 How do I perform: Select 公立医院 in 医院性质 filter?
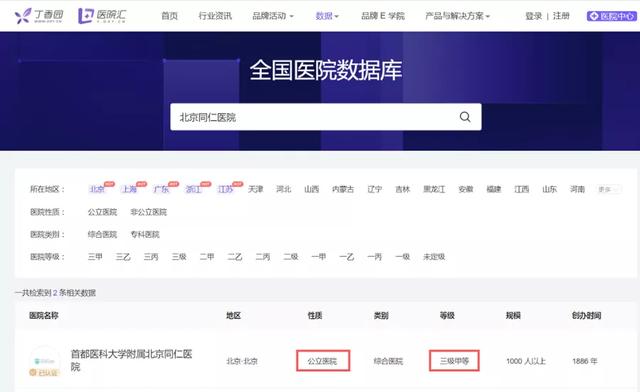click(x=102, y=212)
